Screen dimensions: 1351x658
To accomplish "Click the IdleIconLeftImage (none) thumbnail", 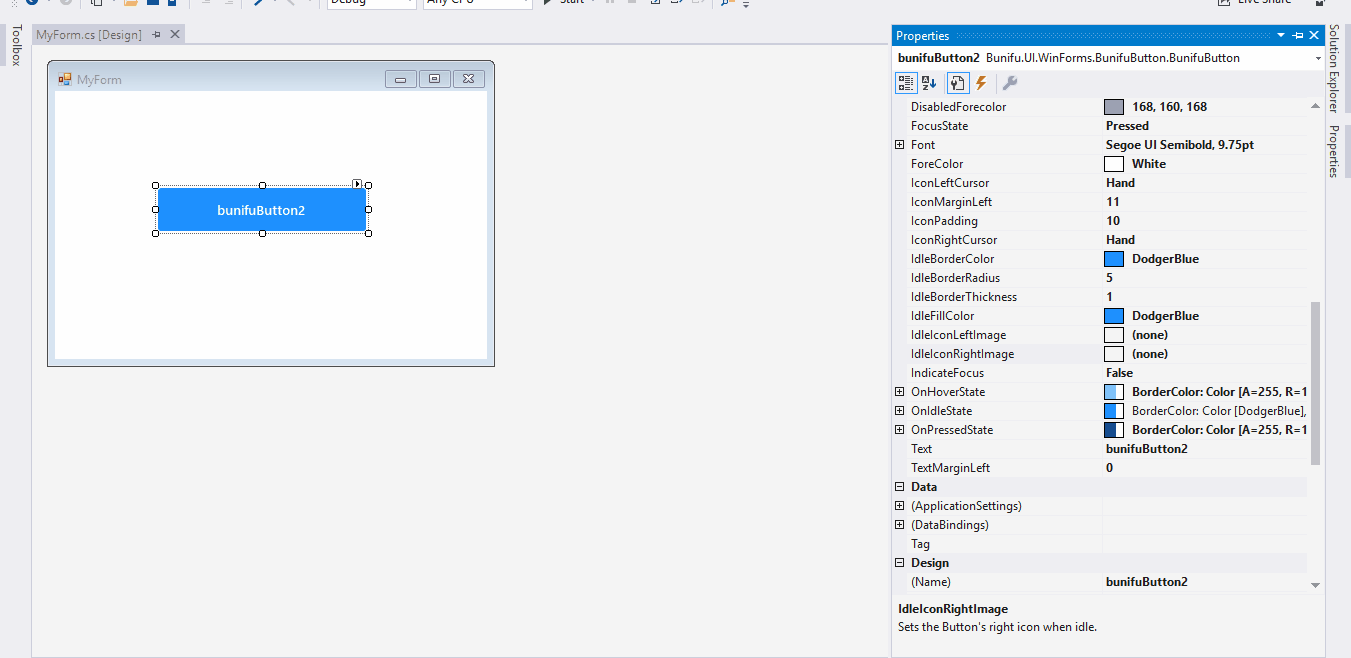I will (x=1114, y=335).
